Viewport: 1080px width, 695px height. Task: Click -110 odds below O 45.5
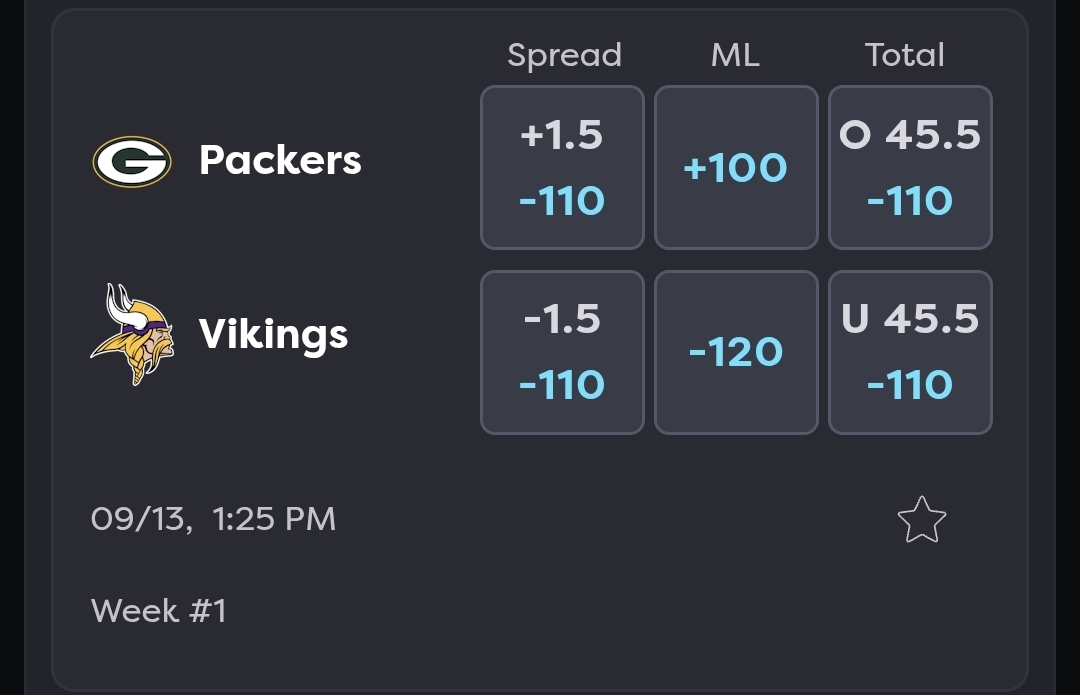click(x=910, y=200)
